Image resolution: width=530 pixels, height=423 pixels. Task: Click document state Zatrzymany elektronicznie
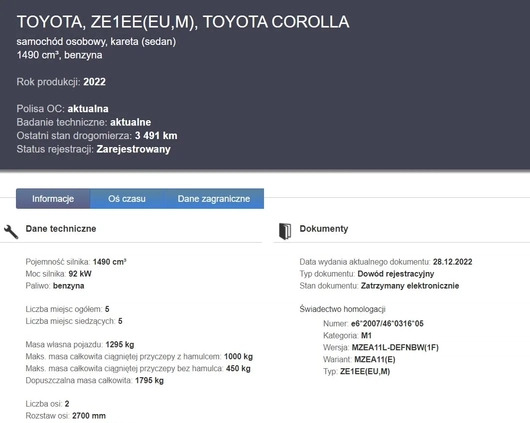[410, 286]
